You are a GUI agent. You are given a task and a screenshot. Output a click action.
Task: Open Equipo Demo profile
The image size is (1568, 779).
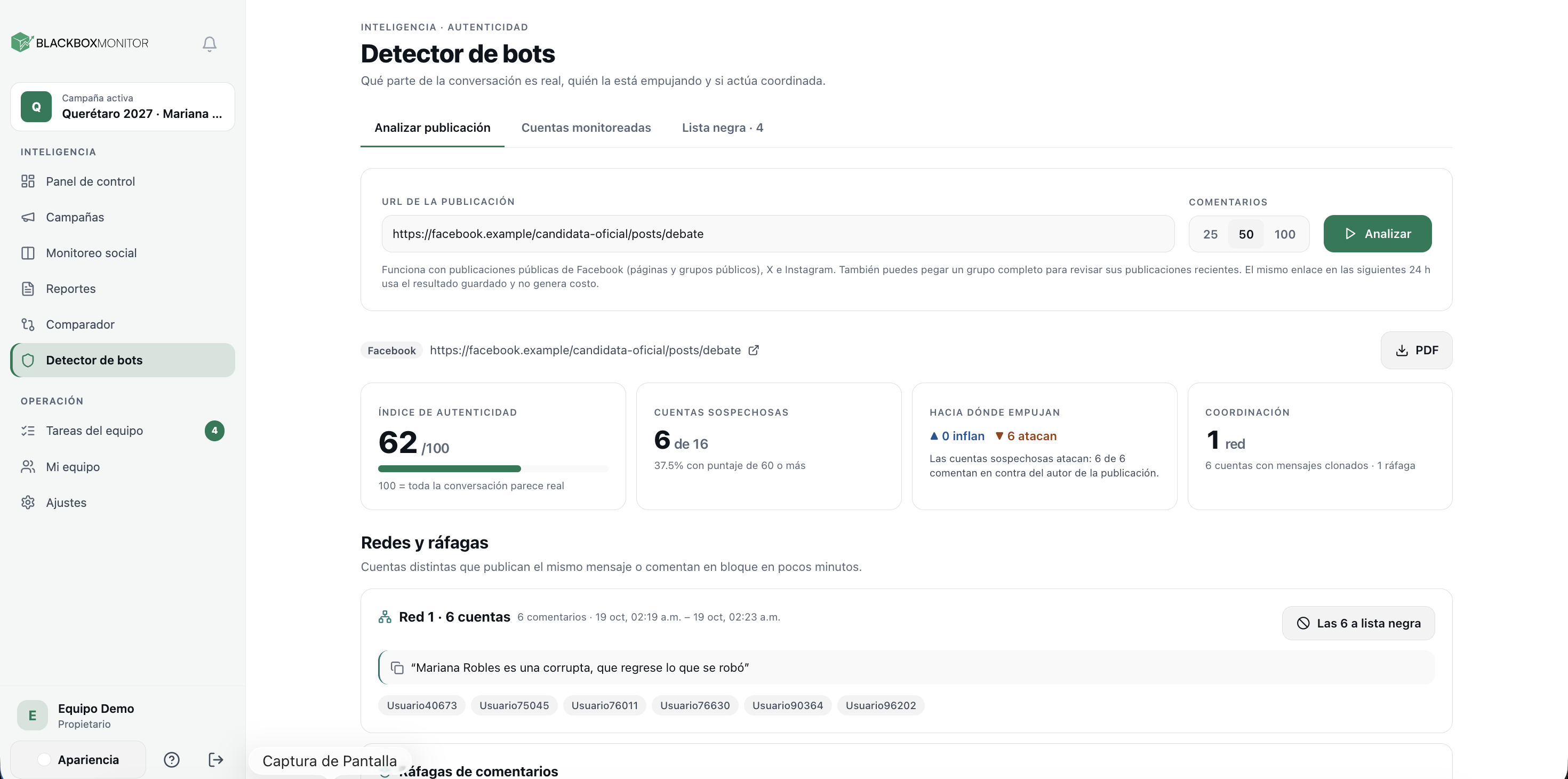pos(122,716)
